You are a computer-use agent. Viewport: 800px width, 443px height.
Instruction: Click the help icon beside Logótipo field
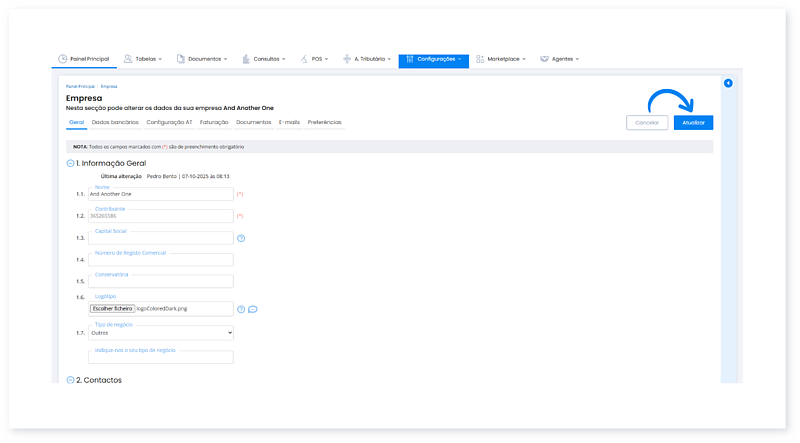[241, 309]
